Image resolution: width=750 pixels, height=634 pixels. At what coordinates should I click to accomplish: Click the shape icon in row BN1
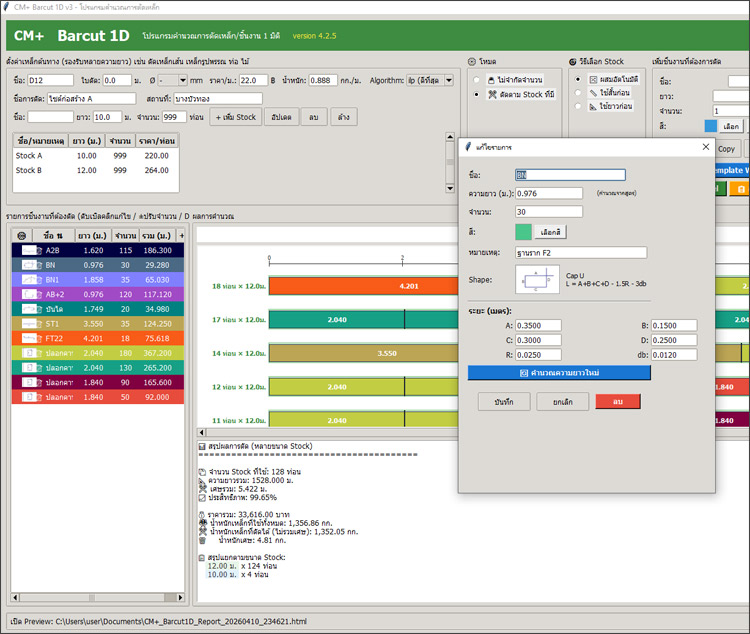(31, 280)
